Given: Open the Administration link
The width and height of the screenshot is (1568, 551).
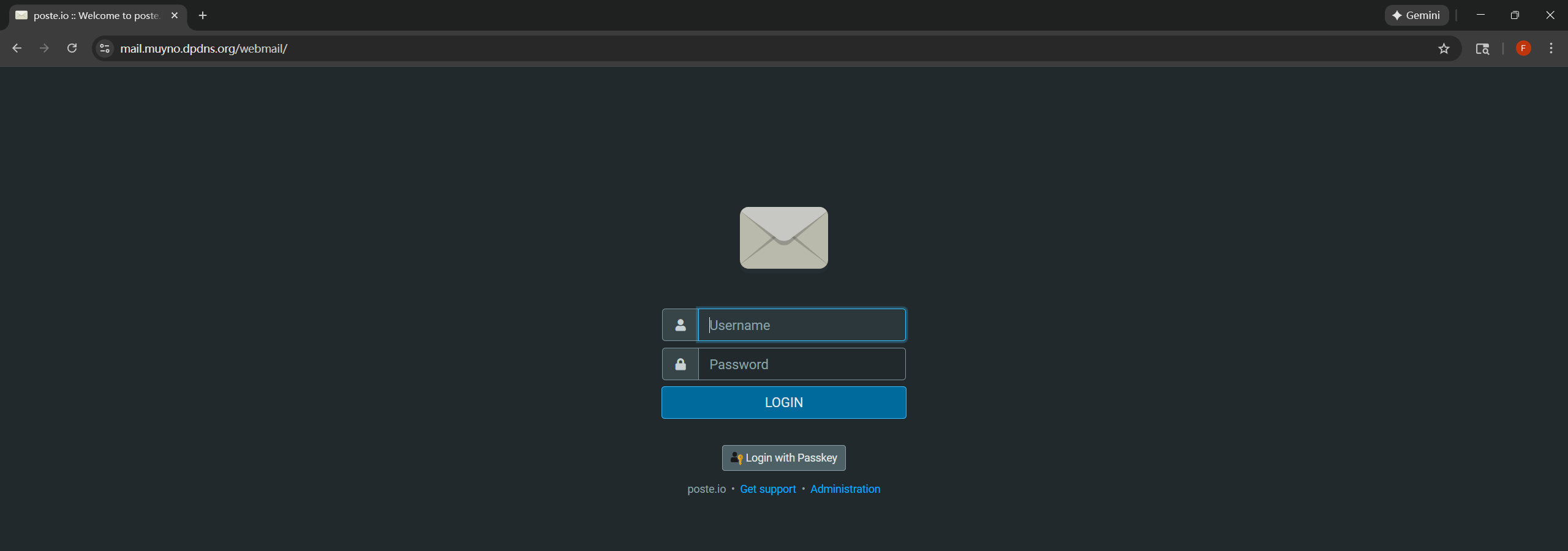Looking at the screenshot, I should click(845, 489).
